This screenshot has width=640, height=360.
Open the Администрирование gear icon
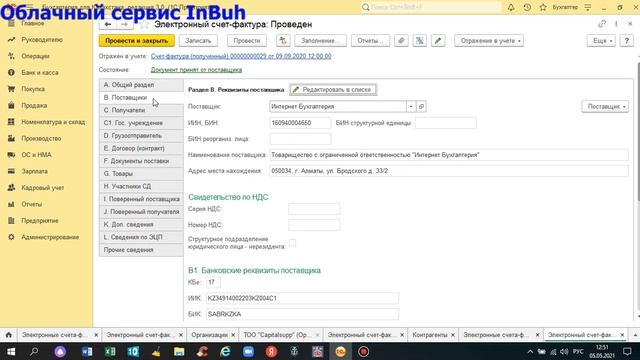11,237
